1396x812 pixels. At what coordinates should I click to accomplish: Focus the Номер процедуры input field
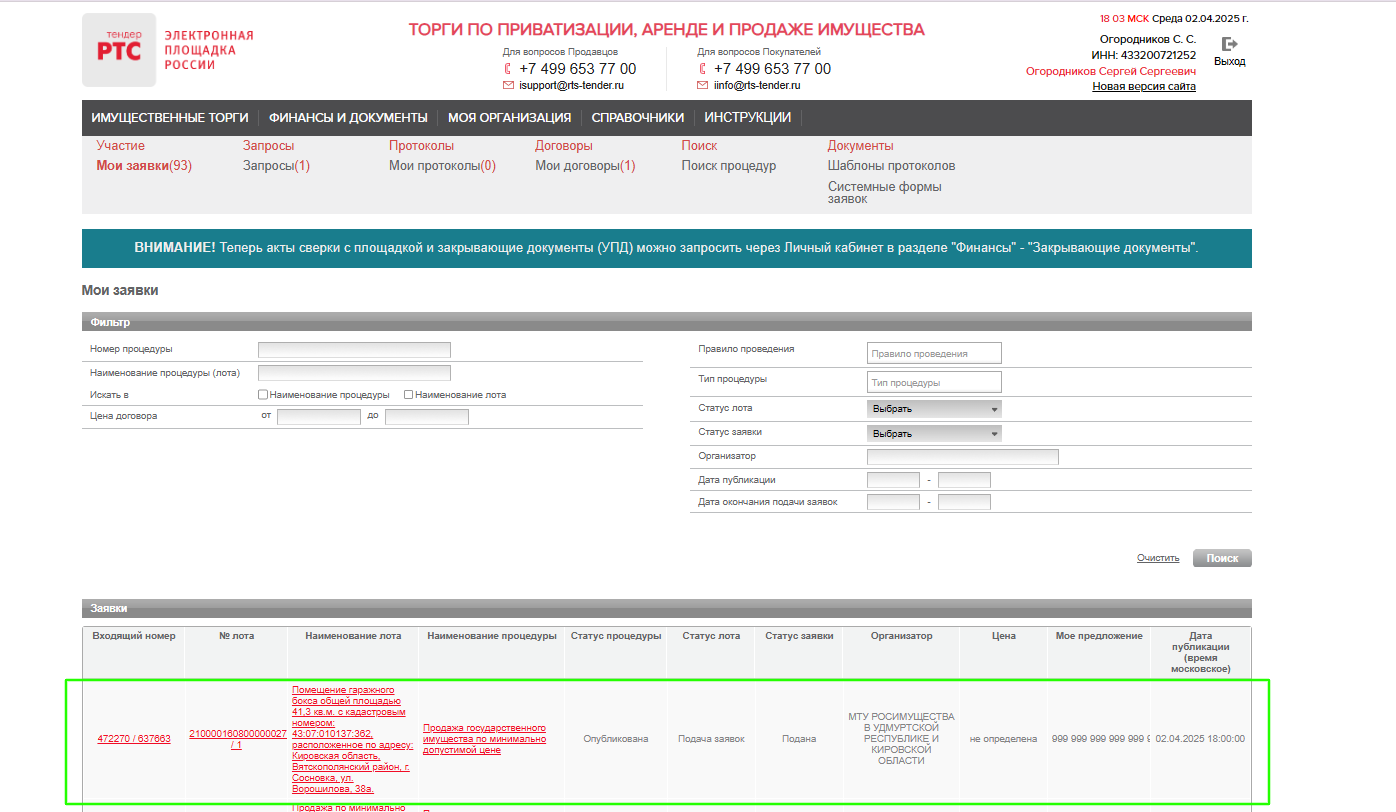354,350
